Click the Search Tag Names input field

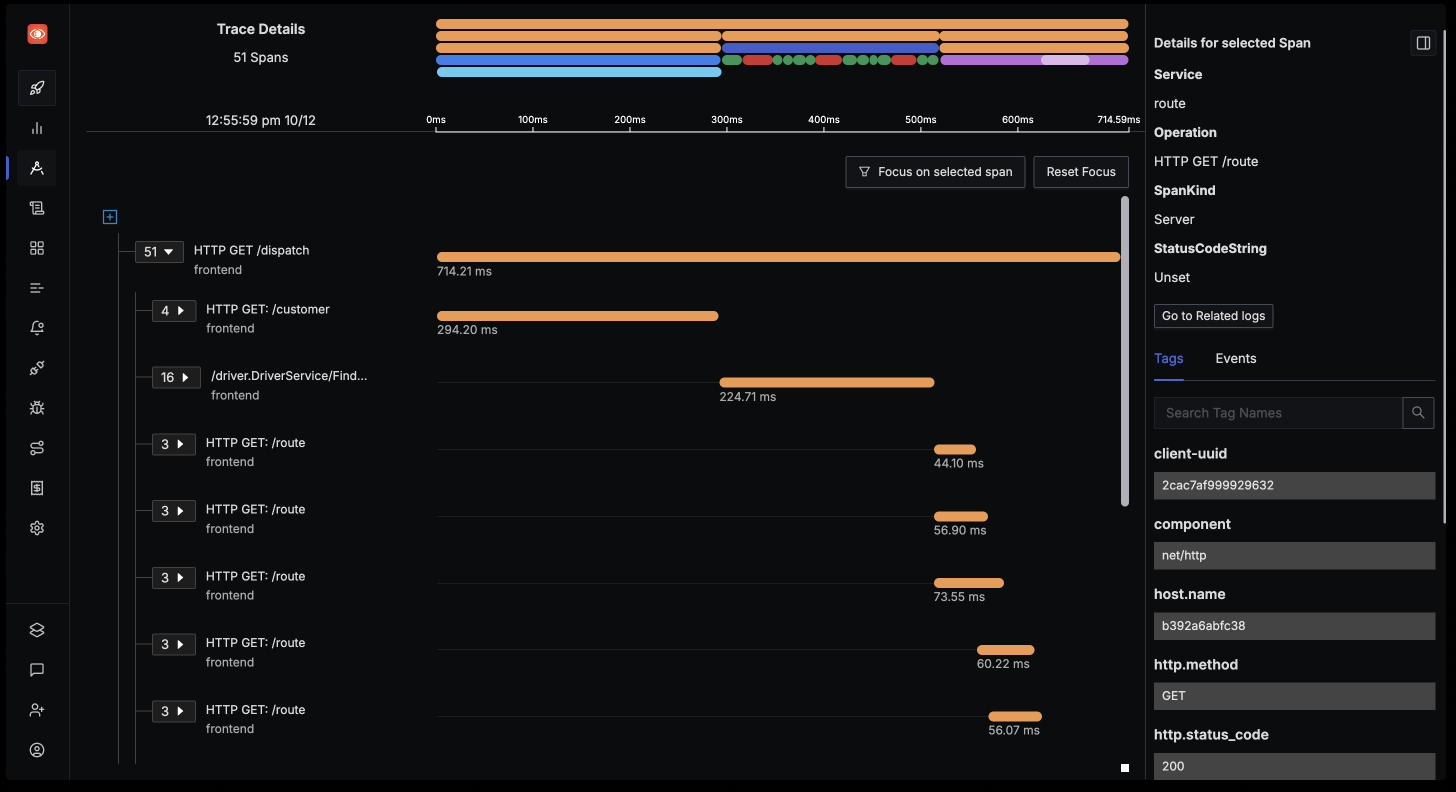click(x=1278, y=413)
